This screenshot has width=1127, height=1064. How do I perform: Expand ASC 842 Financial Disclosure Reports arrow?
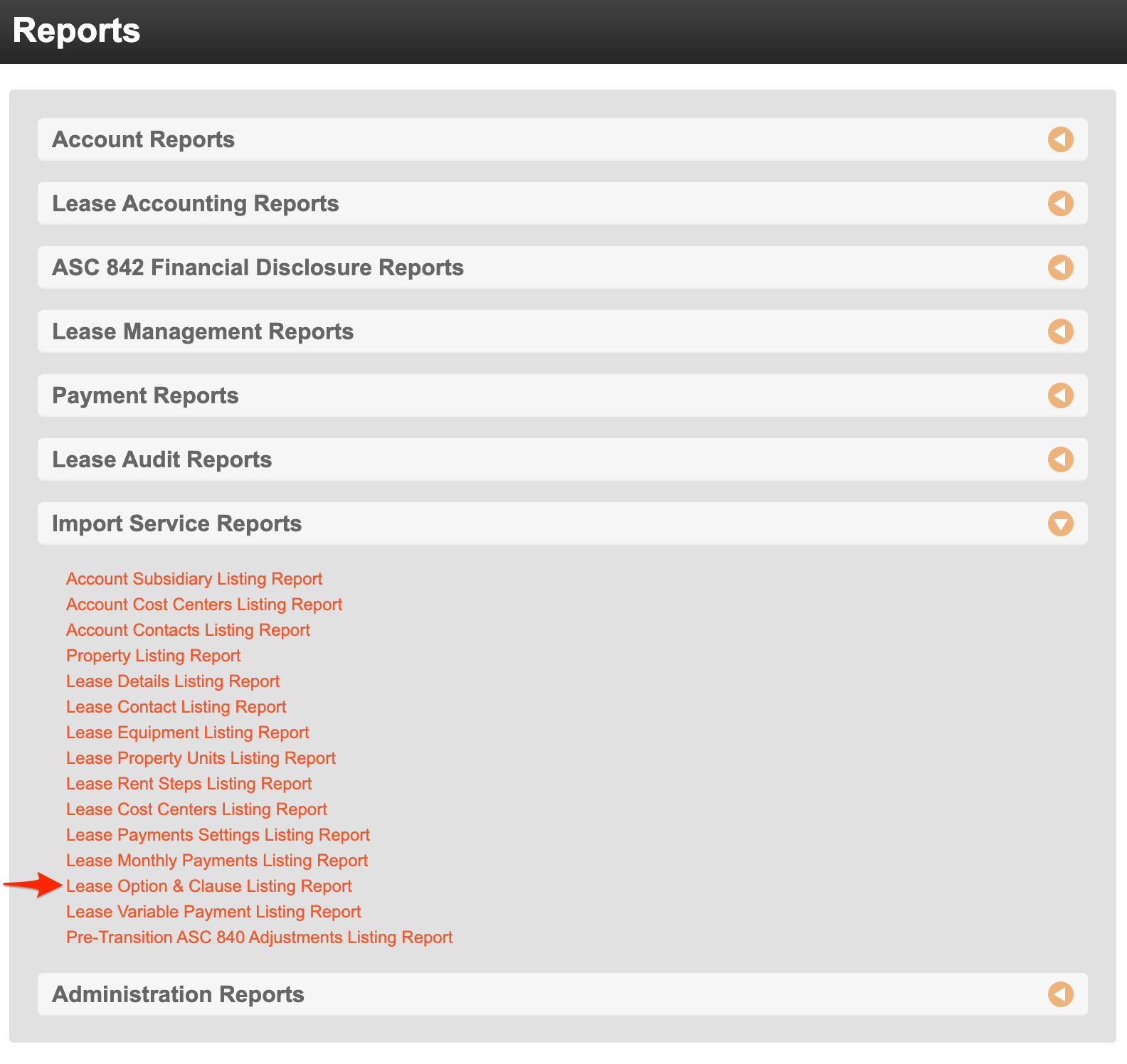tap(1060, 267)
